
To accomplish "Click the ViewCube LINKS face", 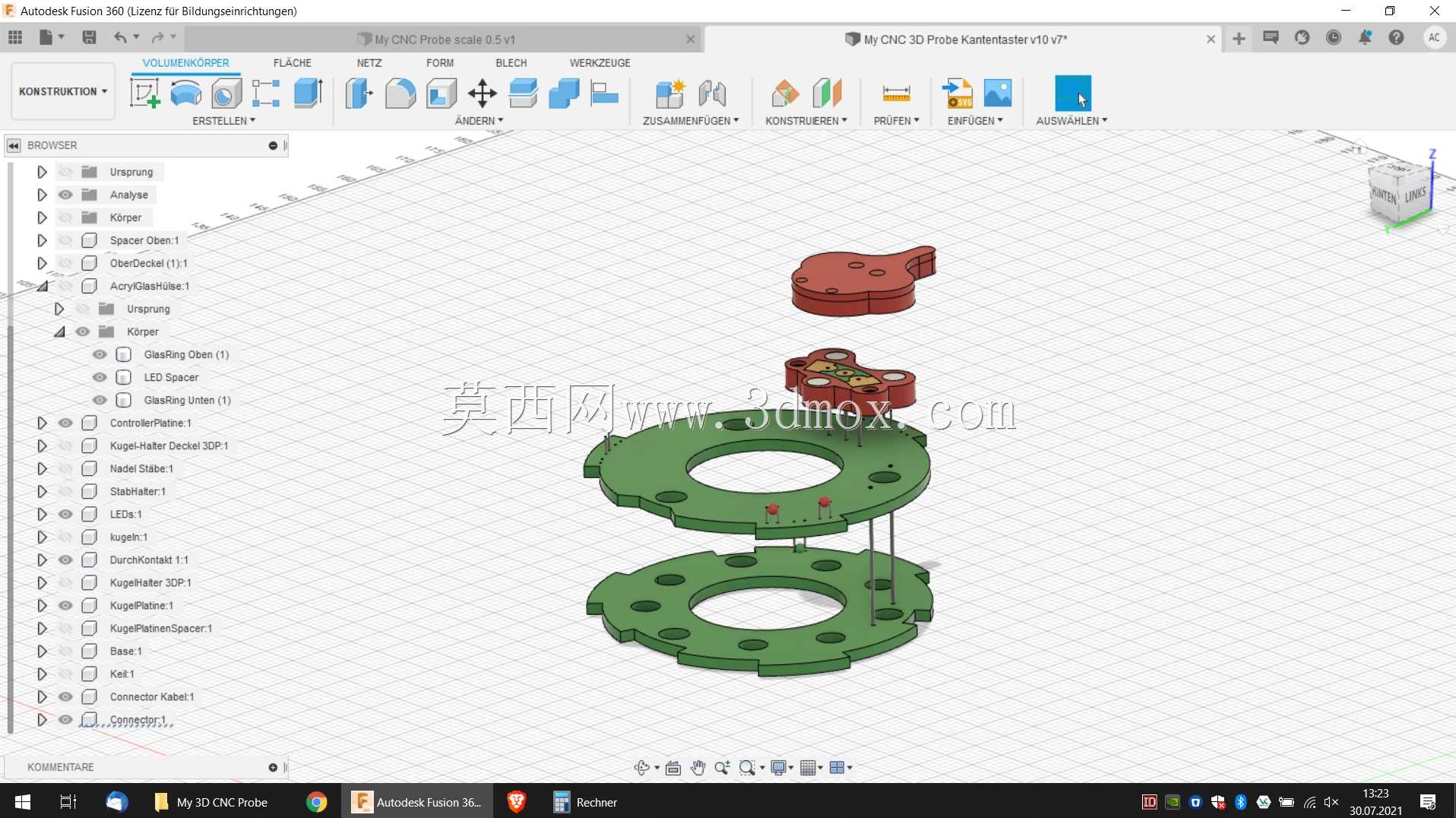I will click(1415, 195).
